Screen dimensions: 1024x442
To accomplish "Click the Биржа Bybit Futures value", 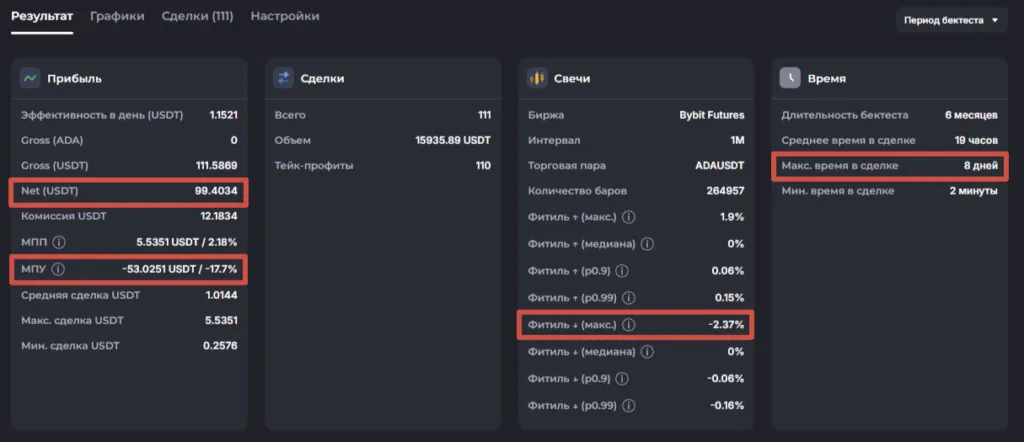I will (x=711, y=115).
